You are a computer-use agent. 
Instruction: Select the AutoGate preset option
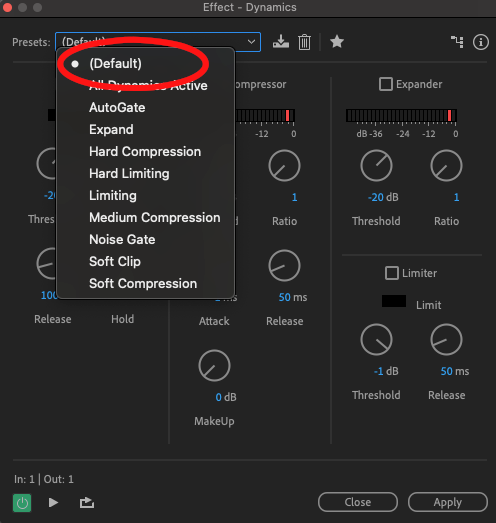click(117, 107)
